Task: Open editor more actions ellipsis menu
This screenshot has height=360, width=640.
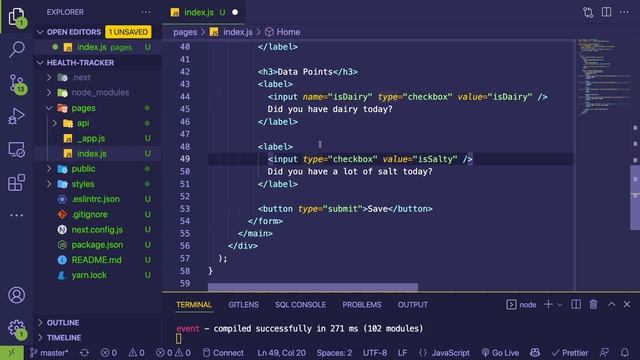Action: point(624,12)
